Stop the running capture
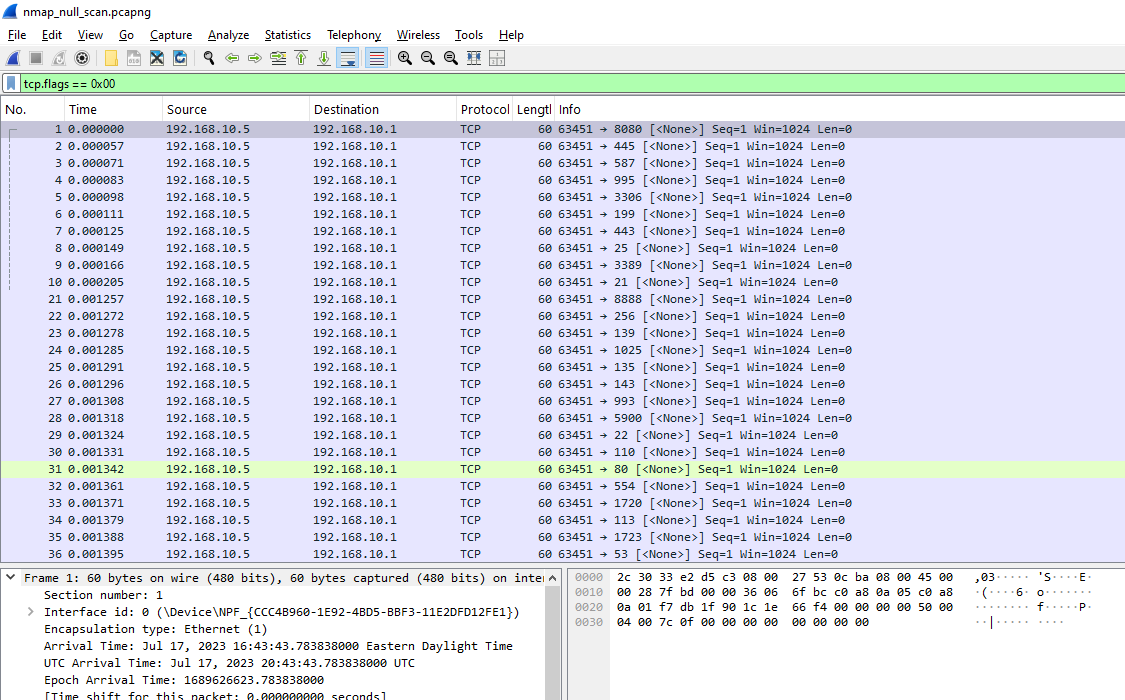 coord(35,57)
